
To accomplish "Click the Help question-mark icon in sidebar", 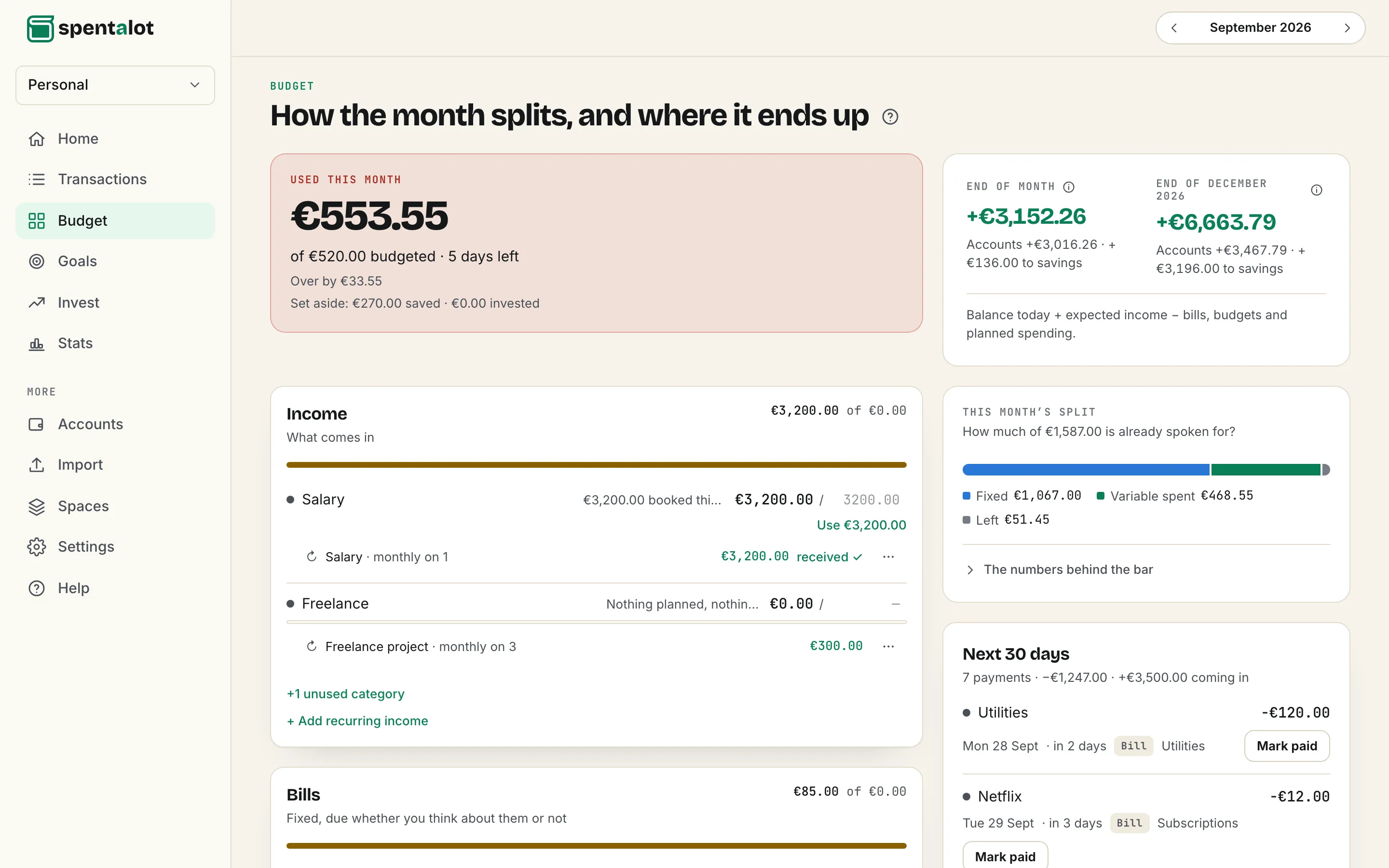I will 37,588.
